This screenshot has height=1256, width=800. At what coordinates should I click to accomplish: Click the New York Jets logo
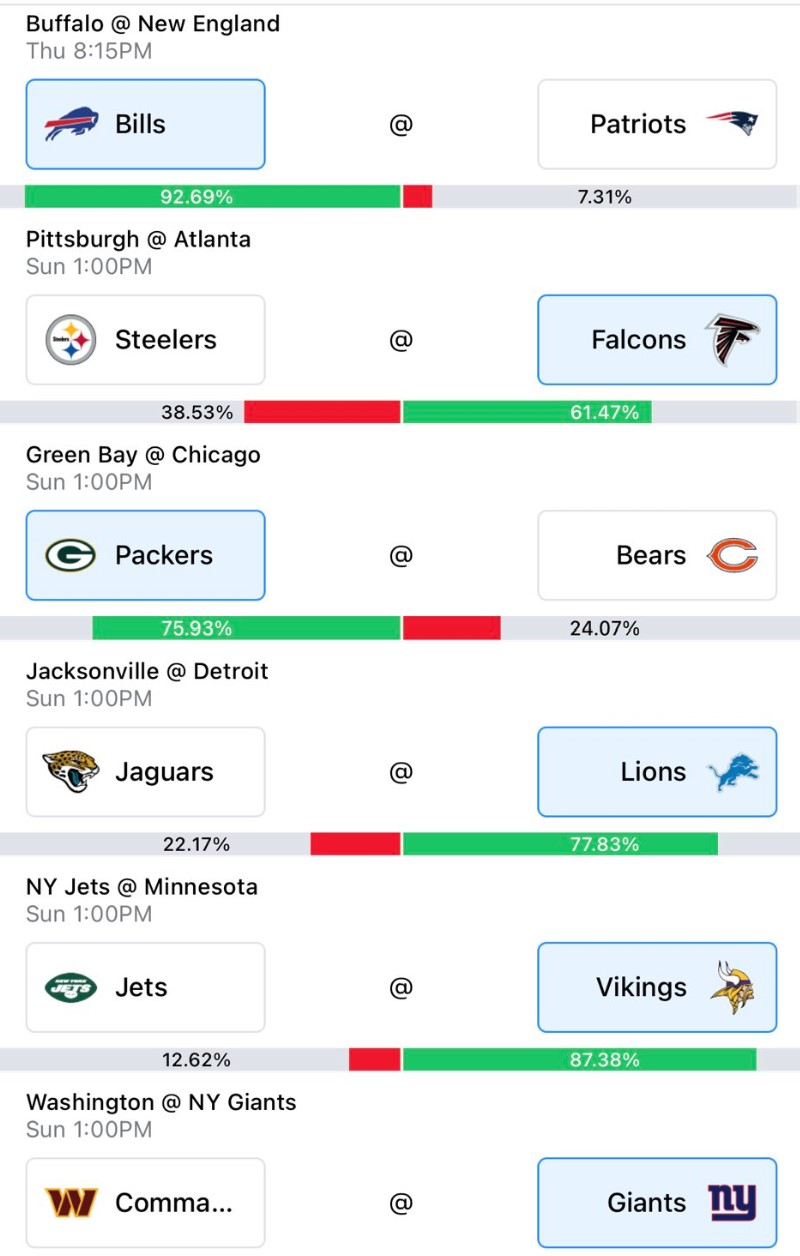(71, 988)
